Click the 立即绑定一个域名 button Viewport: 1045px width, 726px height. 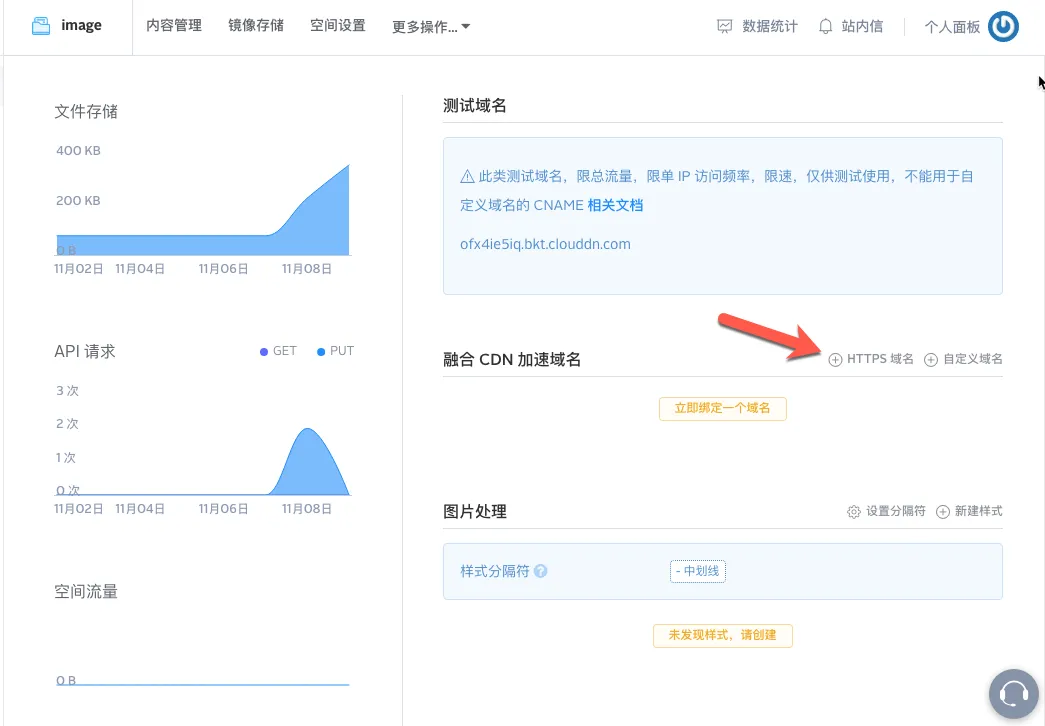[x=722, y=408]
